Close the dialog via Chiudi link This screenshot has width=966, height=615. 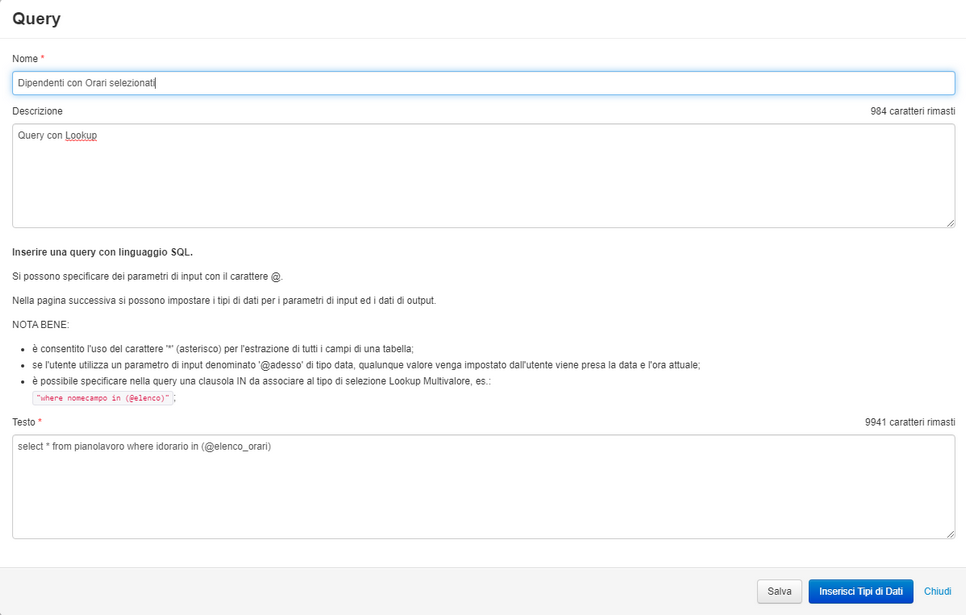pyautogui.click(x=937, y=591)
